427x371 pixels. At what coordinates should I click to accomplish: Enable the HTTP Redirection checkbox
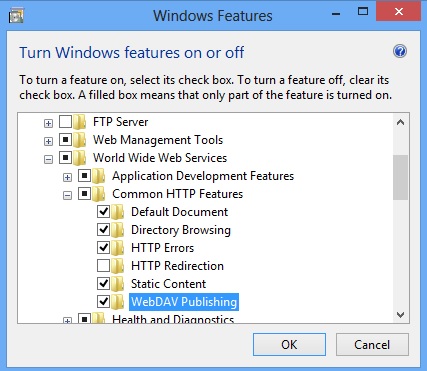[103, 266]
